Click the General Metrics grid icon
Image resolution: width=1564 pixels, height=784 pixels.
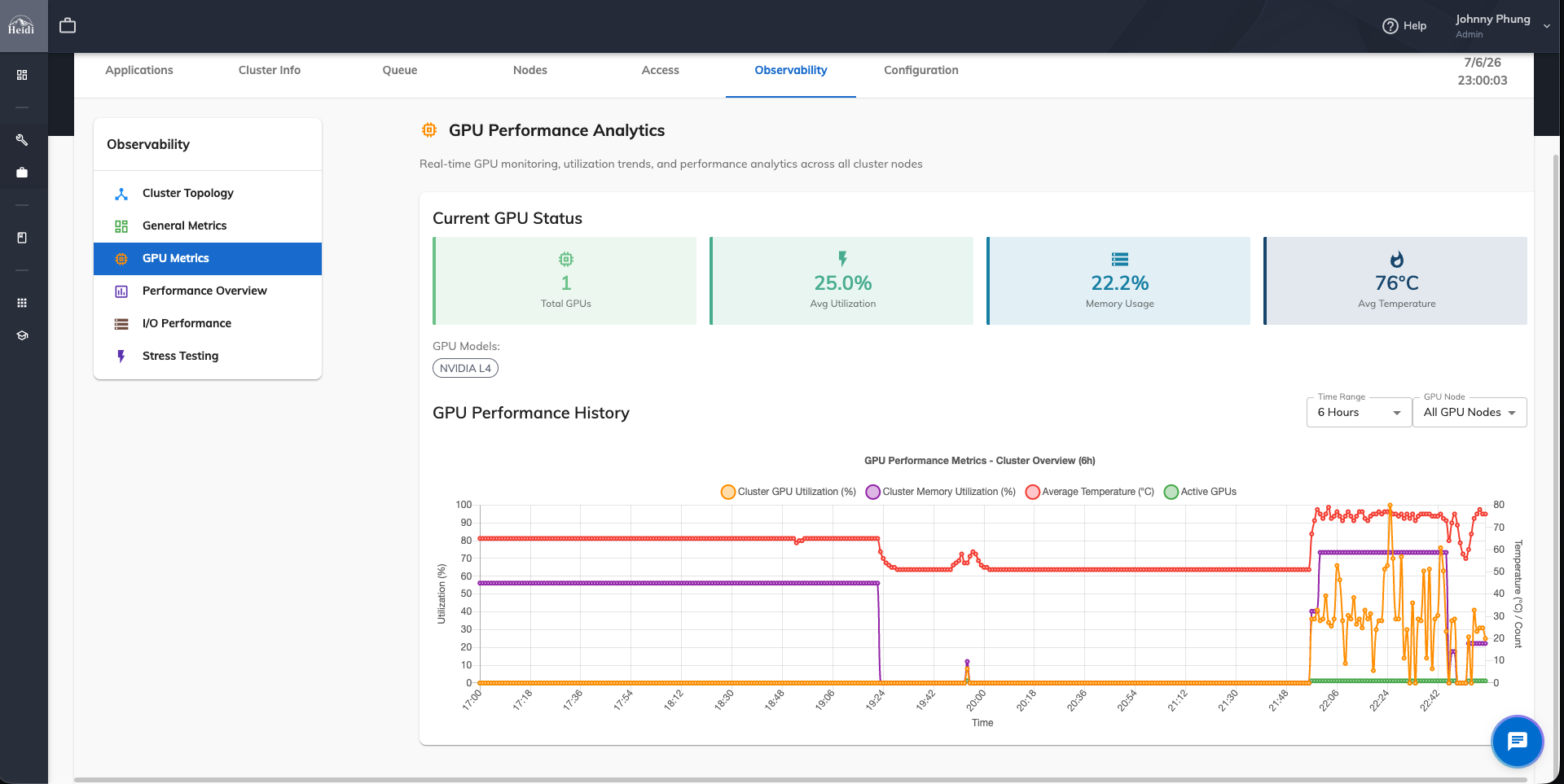pos(121,226)
